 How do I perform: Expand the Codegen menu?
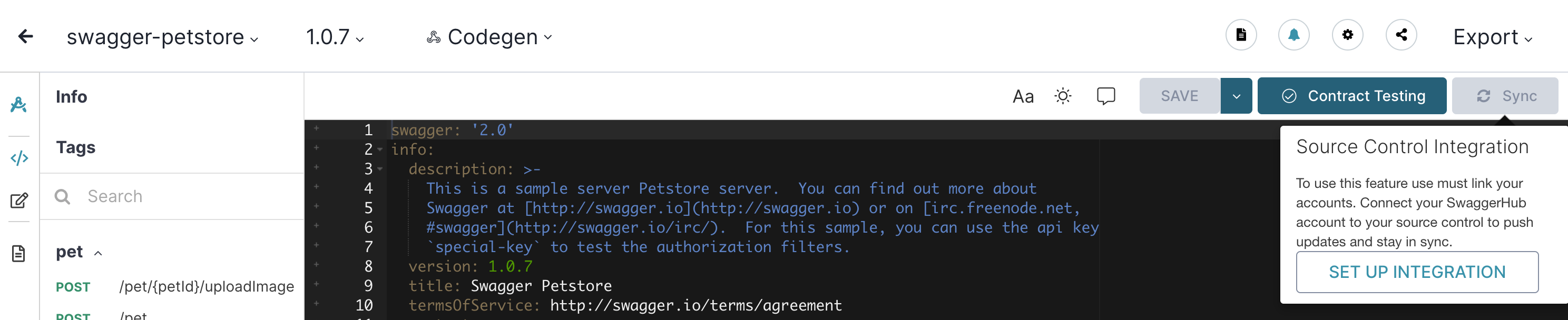489,37
